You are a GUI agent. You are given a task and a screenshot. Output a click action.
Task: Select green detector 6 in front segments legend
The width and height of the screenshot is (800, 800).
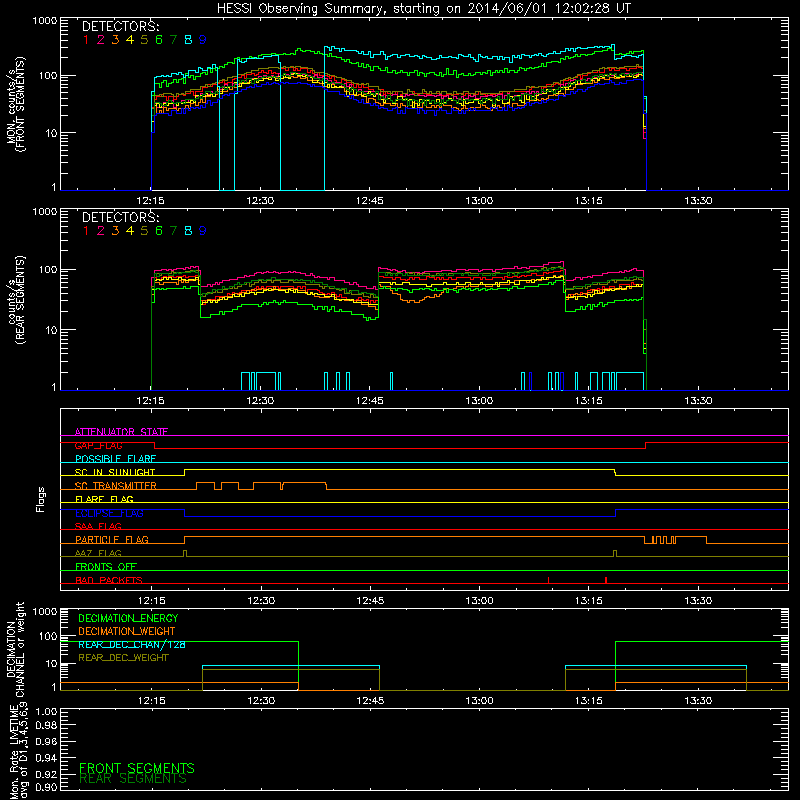159,39
